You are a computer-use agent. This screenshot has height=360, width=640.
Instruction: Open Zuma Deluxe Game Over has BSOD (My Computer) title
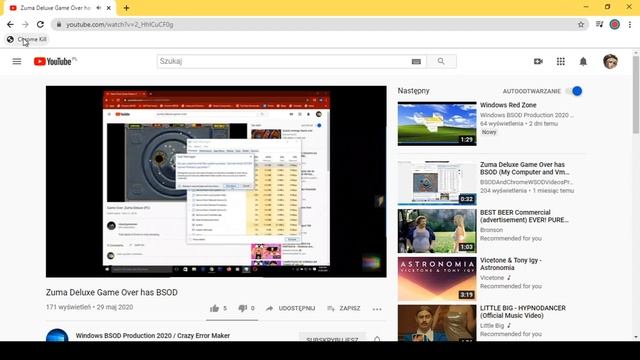point(524,168)
